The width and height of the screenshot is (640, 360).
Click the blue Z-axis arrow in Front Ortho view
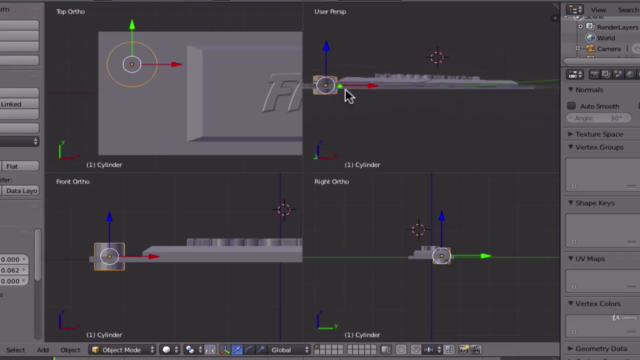pyautogui.click(x=109, y=217)
